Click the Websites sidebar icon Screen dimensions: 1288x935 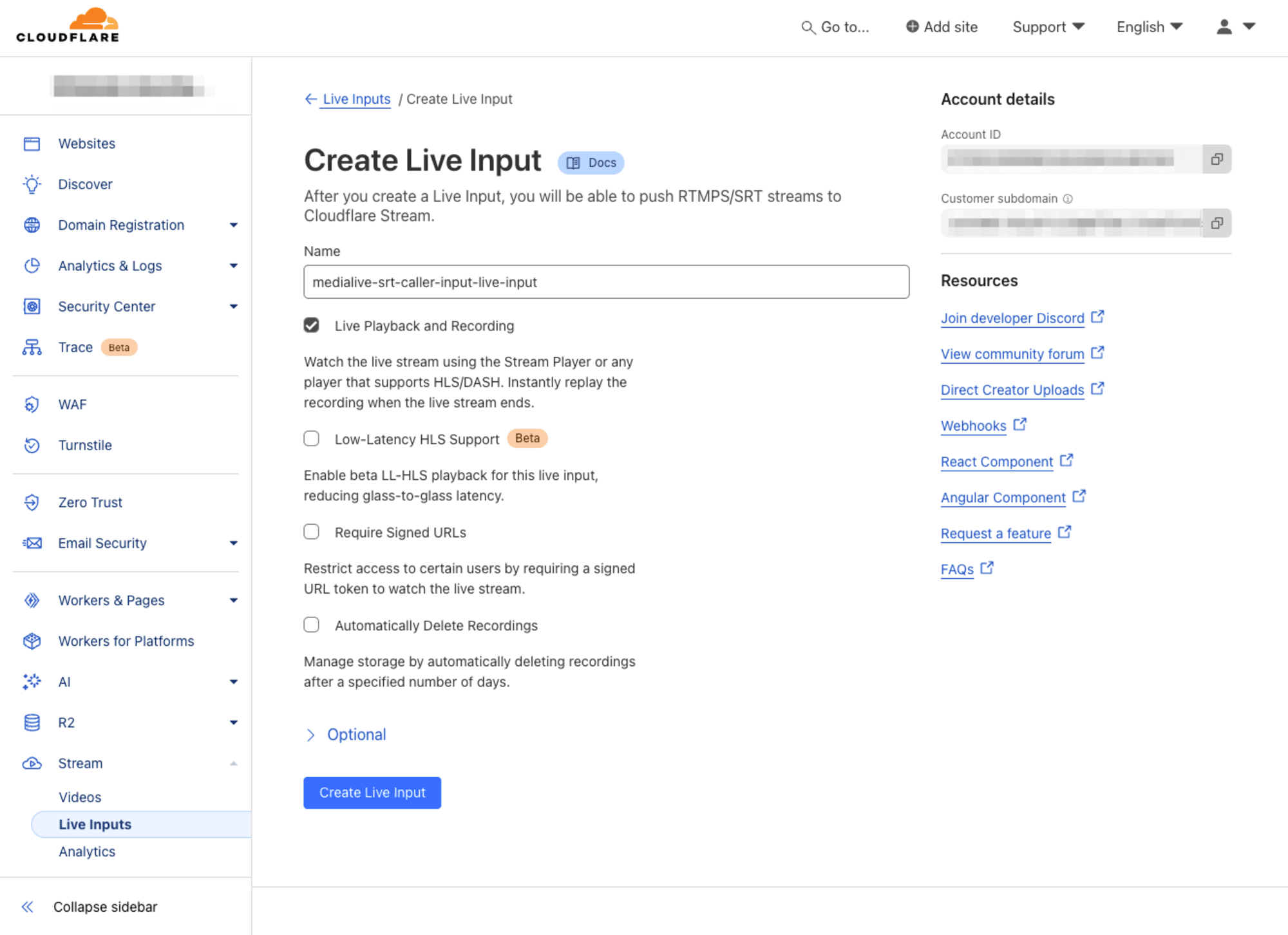pos(32,144)
